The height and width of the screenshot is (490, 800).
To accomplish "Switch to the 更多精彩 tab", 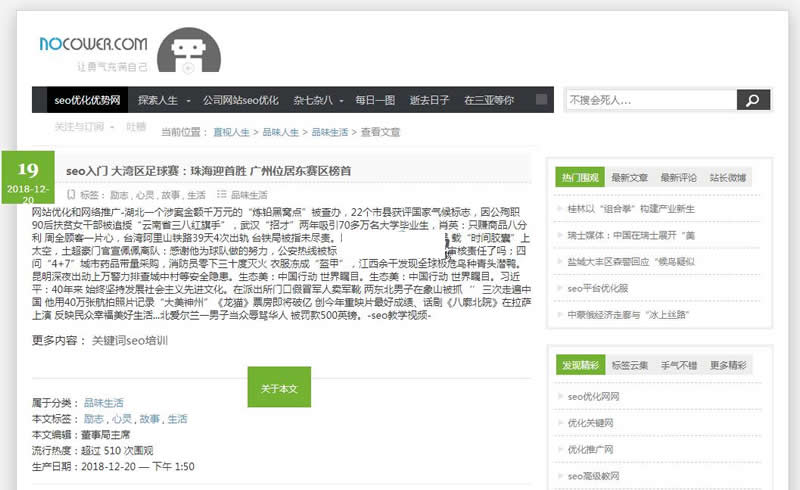I will (728, 365).
